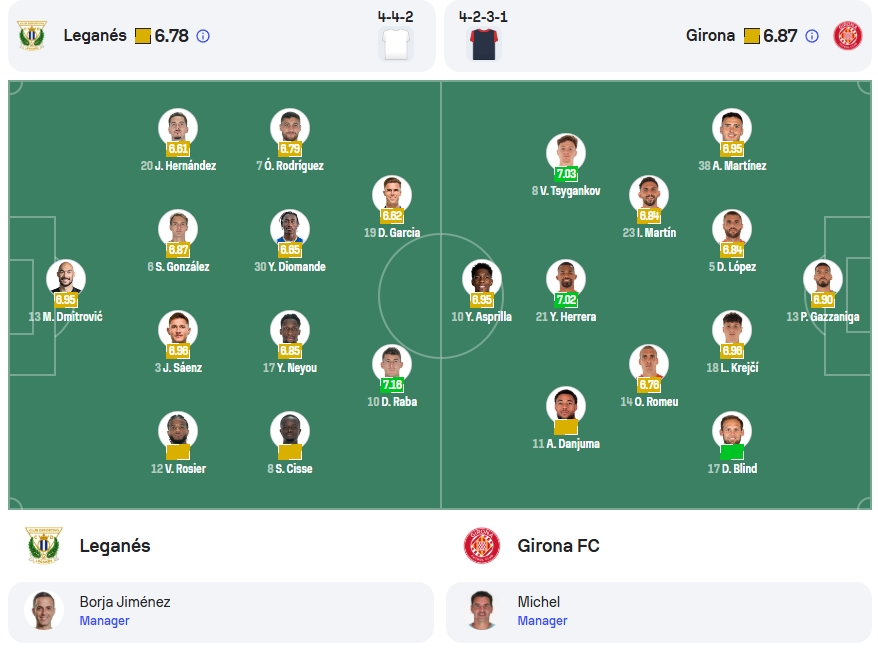Click the Leganés rating info icon
Screen dimensions: 878x650
(x=203, y=36)
